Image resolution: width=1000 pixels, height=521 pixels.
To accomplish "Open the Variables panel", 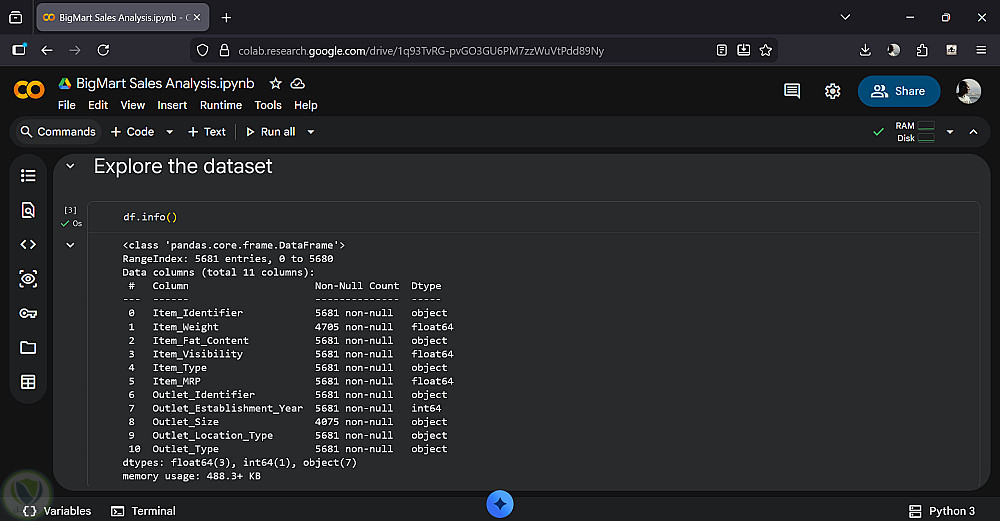I will point(57,511).
